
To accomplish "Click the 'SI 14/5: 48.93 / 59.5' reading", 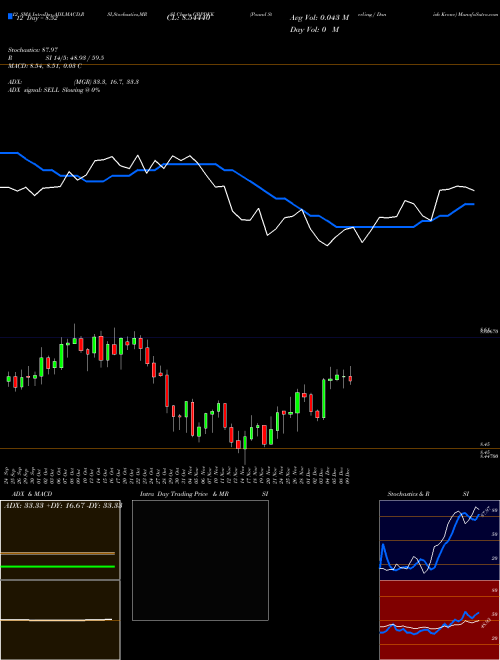I will pyautogui.click(x=75, y=58).
